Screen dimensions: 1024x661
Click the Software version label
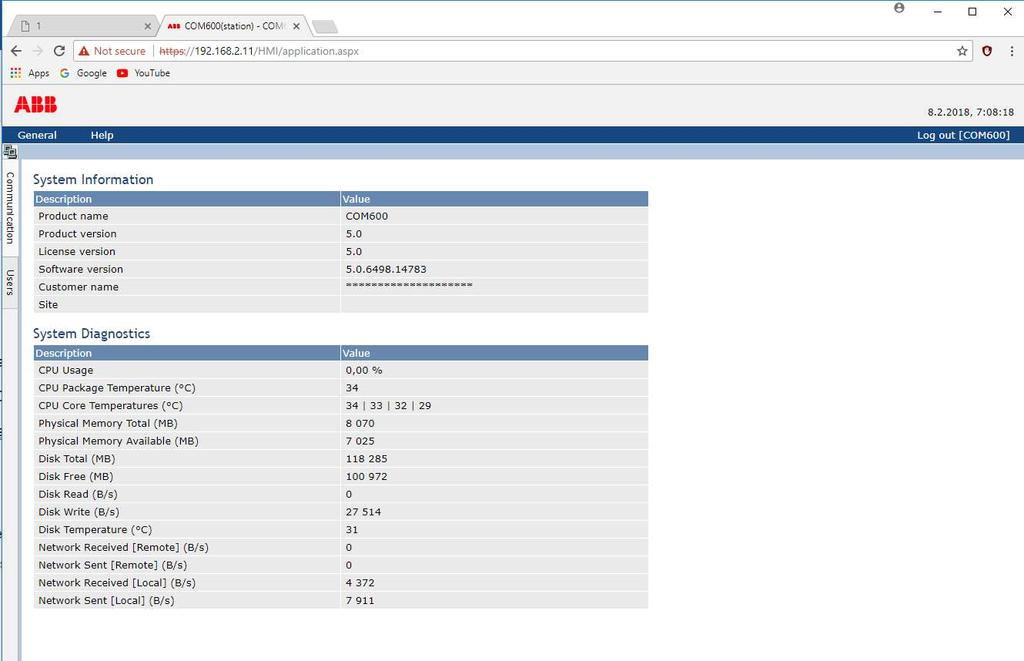tap(80, 269)
